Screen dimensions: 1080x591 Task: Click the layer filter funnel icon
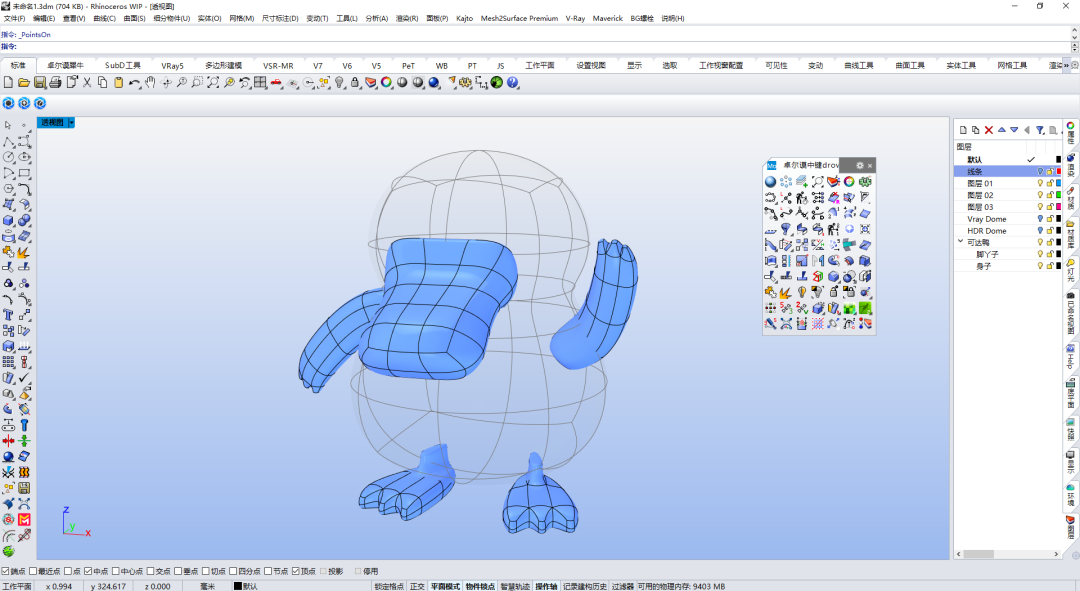pos(1040,130)
